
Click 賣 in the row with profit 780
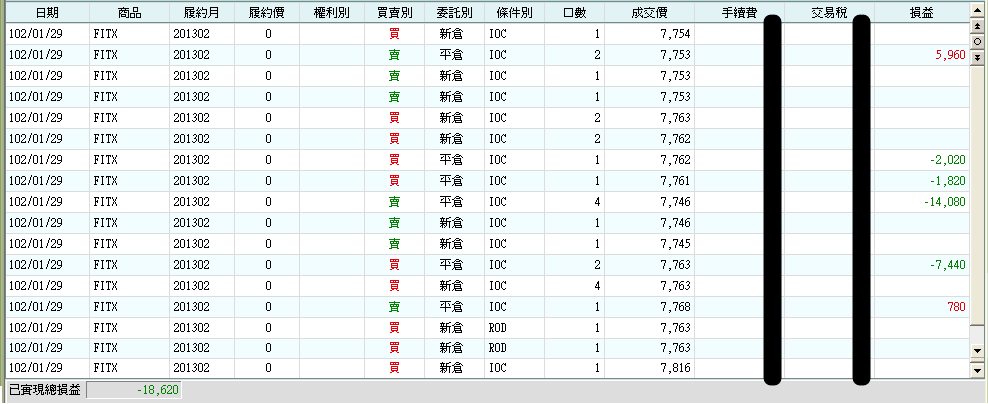(394, 307)
